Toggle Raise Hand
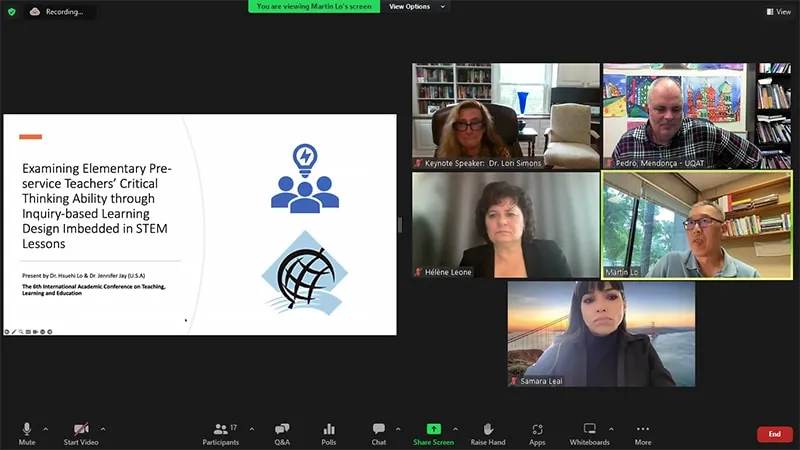The image size is (800, 450). 488,432
